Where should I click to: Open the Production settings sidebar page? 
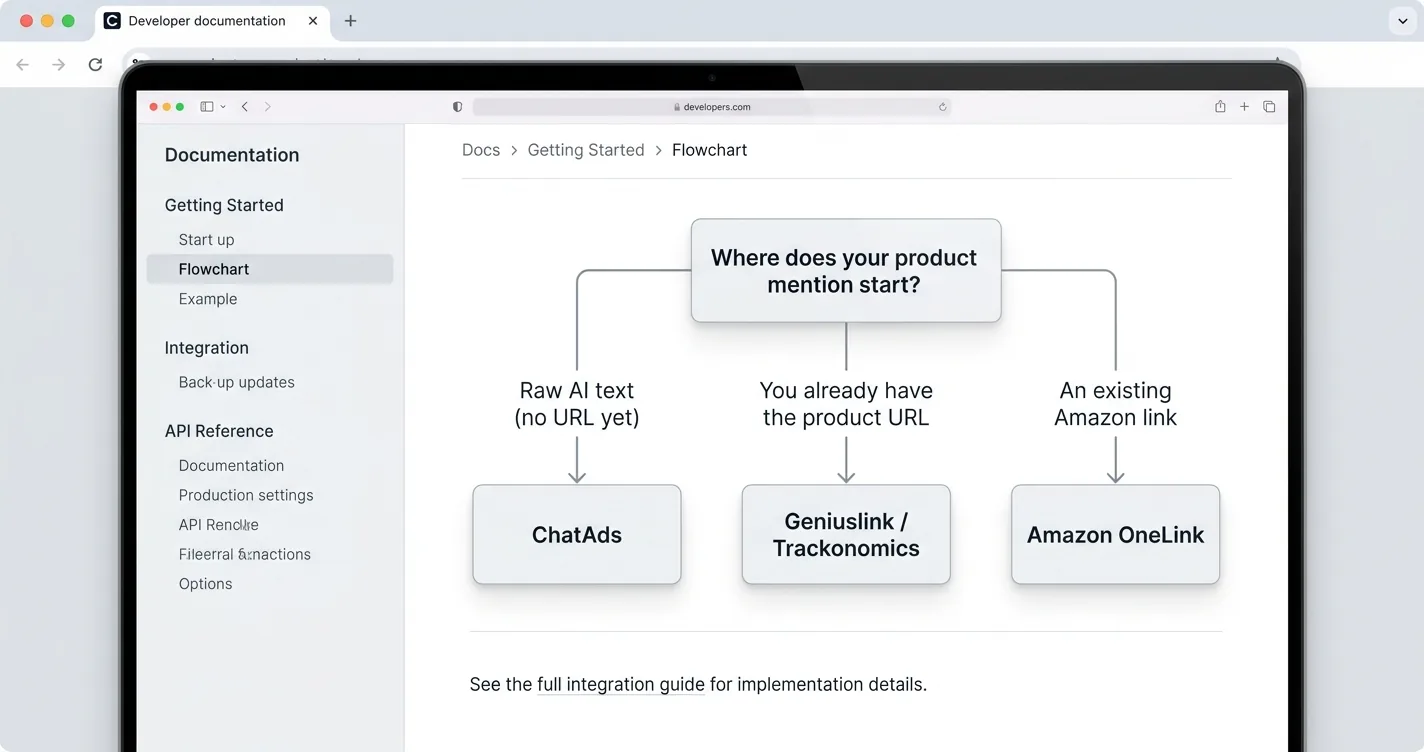(246, 495)
